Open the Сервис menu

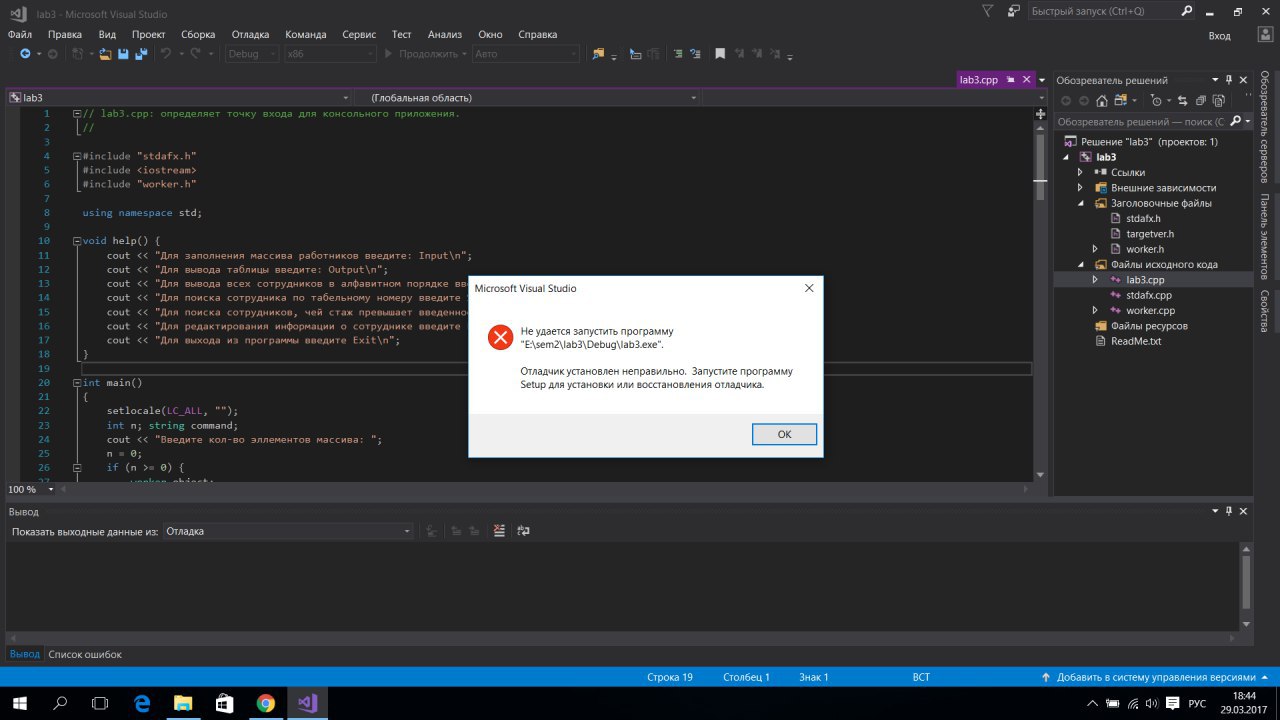click(359, 34)
